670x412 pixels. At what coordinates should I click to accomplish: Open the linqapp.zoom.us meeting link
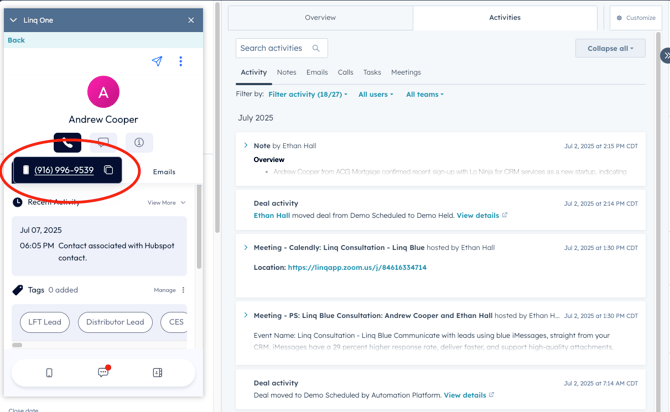[357, 268]
